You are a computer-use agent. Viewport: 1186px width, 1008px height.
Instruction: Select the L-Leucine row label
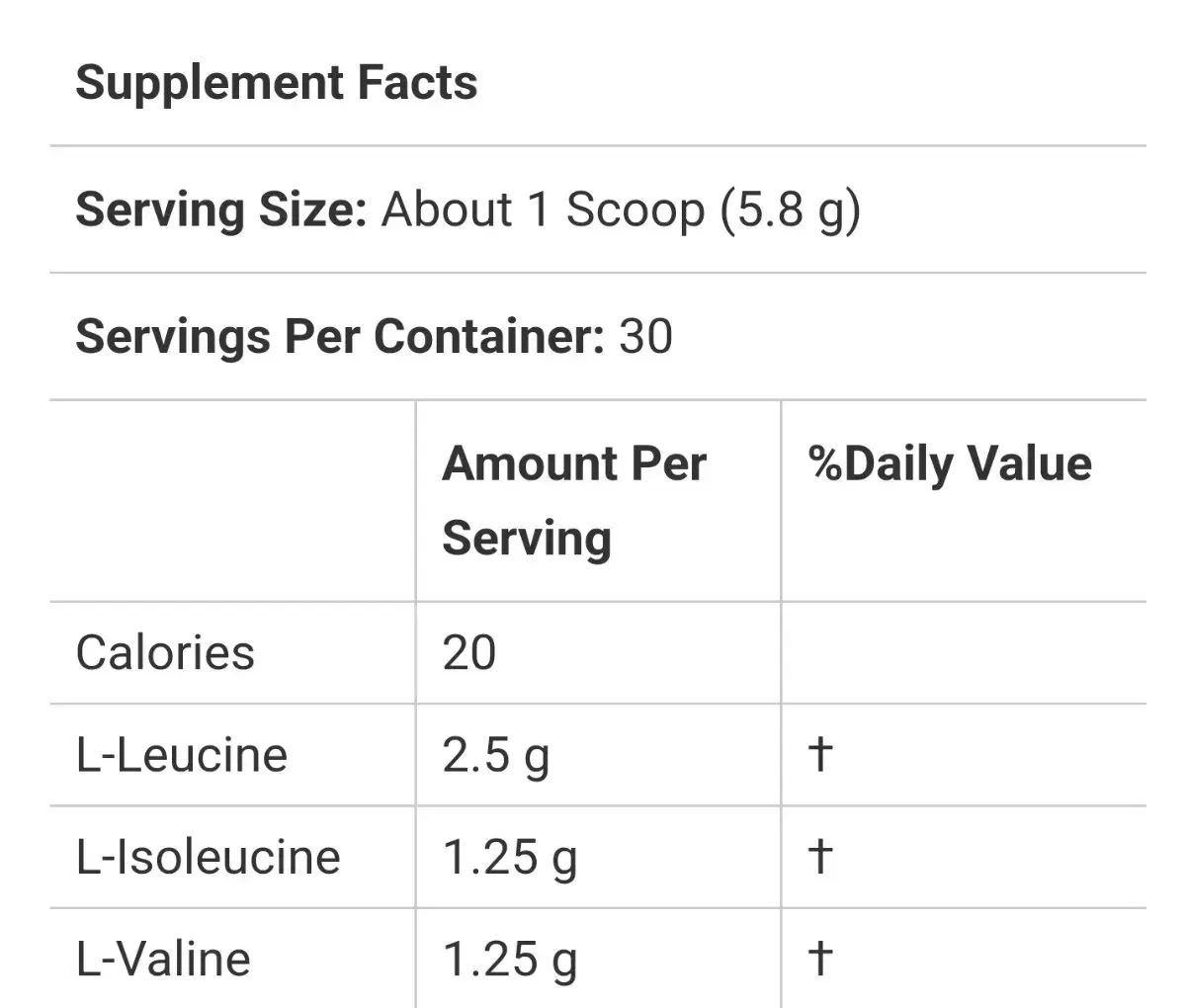coord(182,755)
